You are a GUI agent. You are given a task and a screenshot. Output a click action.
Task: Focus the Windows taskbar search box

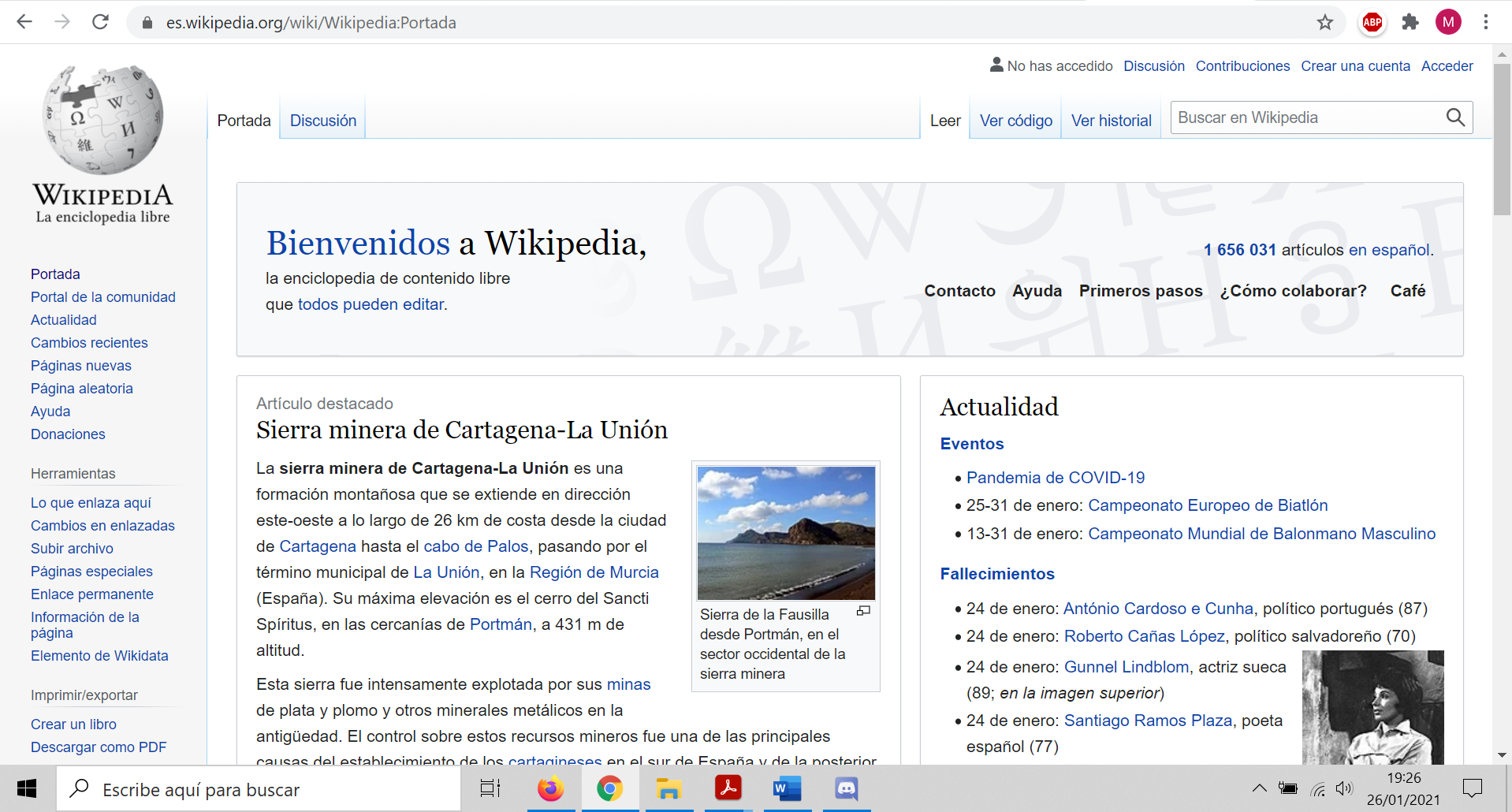click(258, 789)
